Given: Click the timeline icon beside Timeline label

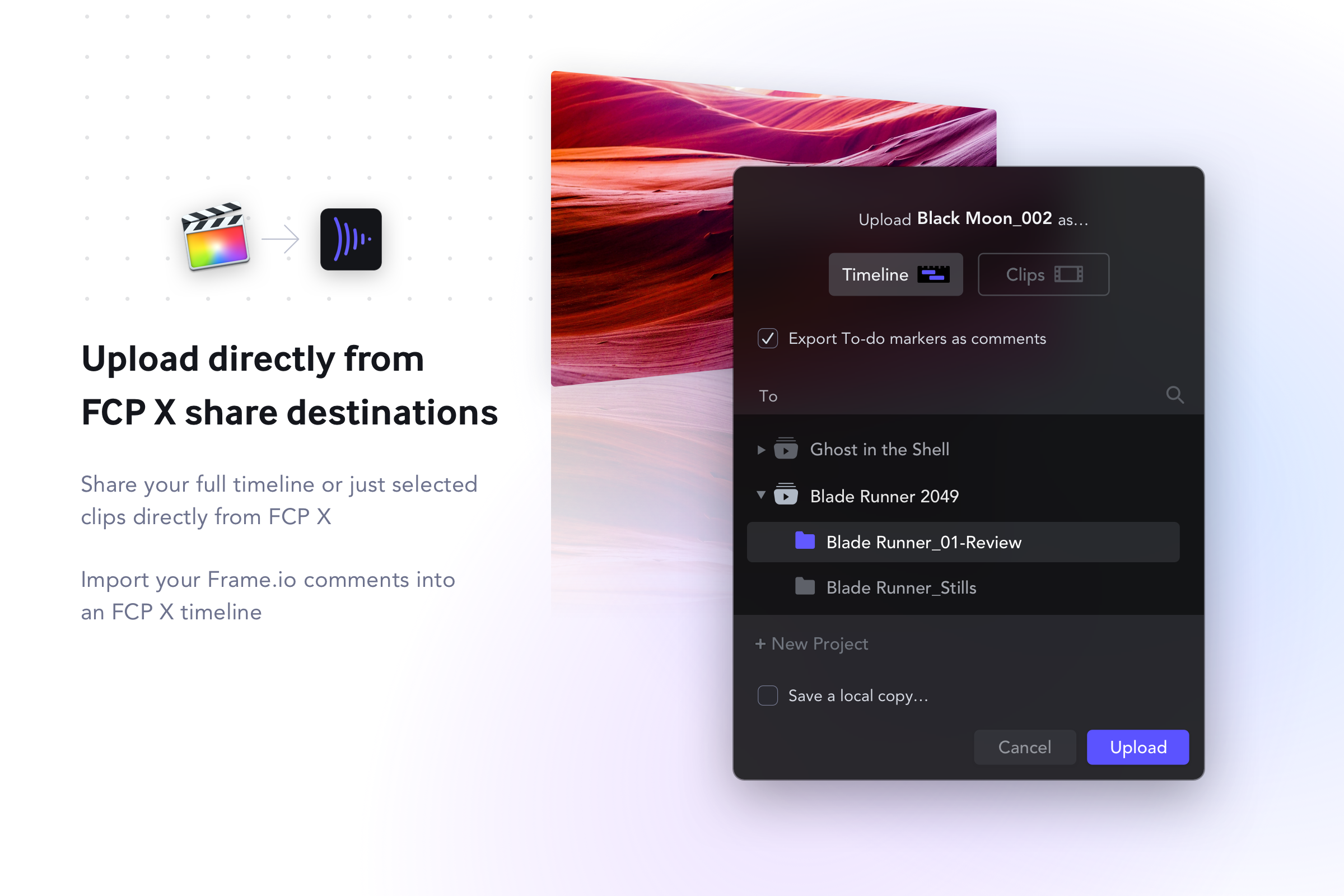Looking at the screenshot, I should pyautogui.click(x=933, y=274).
